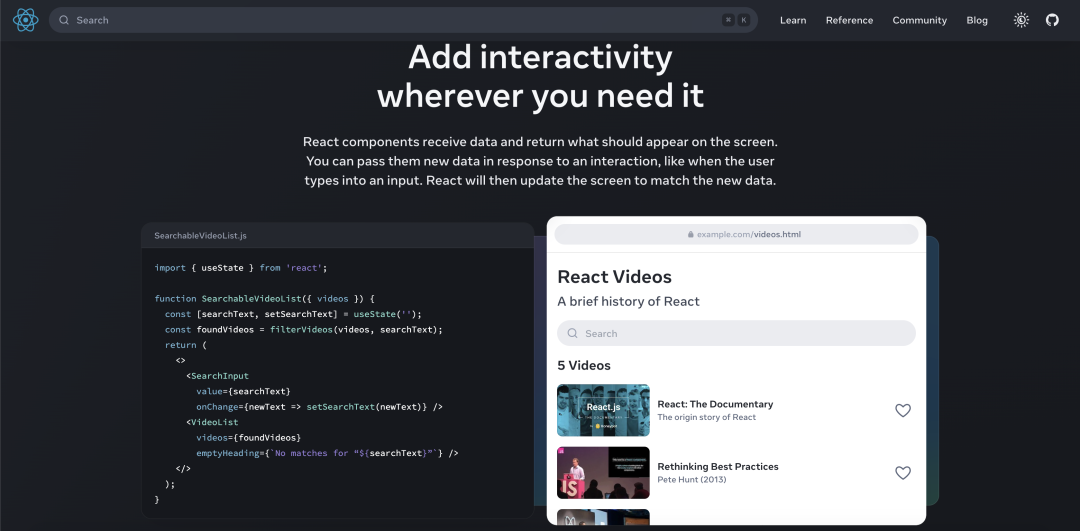Click the lock icon in address bar
Viewport: 1080px width, 531px height.
pos(691,234)
